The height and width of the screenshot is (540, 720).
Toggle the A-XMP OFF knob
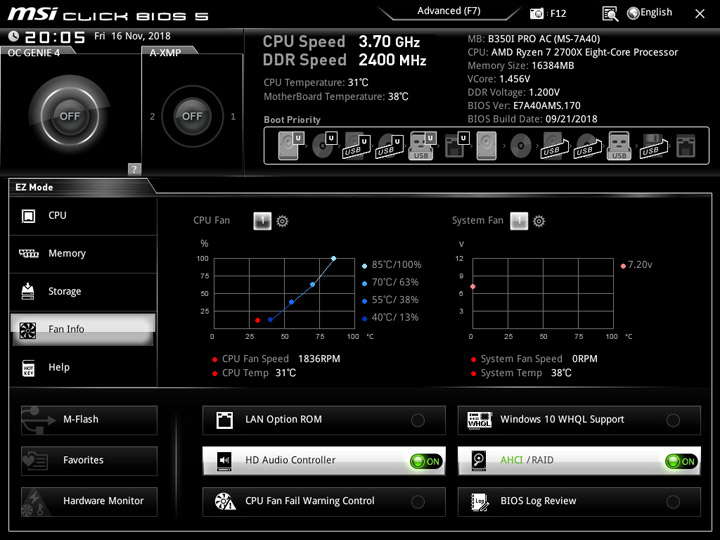[x=192, y=116]
